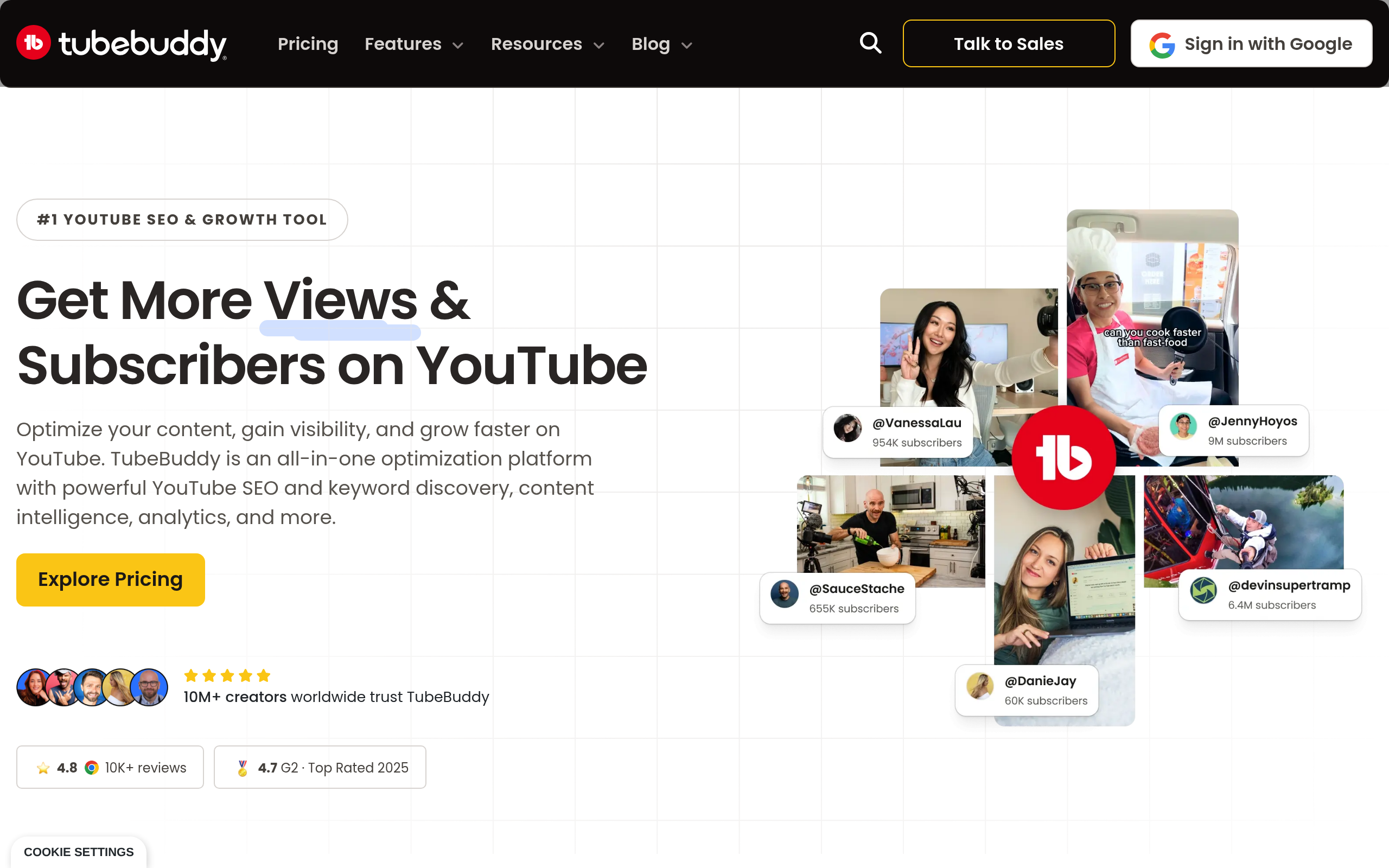Click the @VanessaLau handle text

[916, 423]
